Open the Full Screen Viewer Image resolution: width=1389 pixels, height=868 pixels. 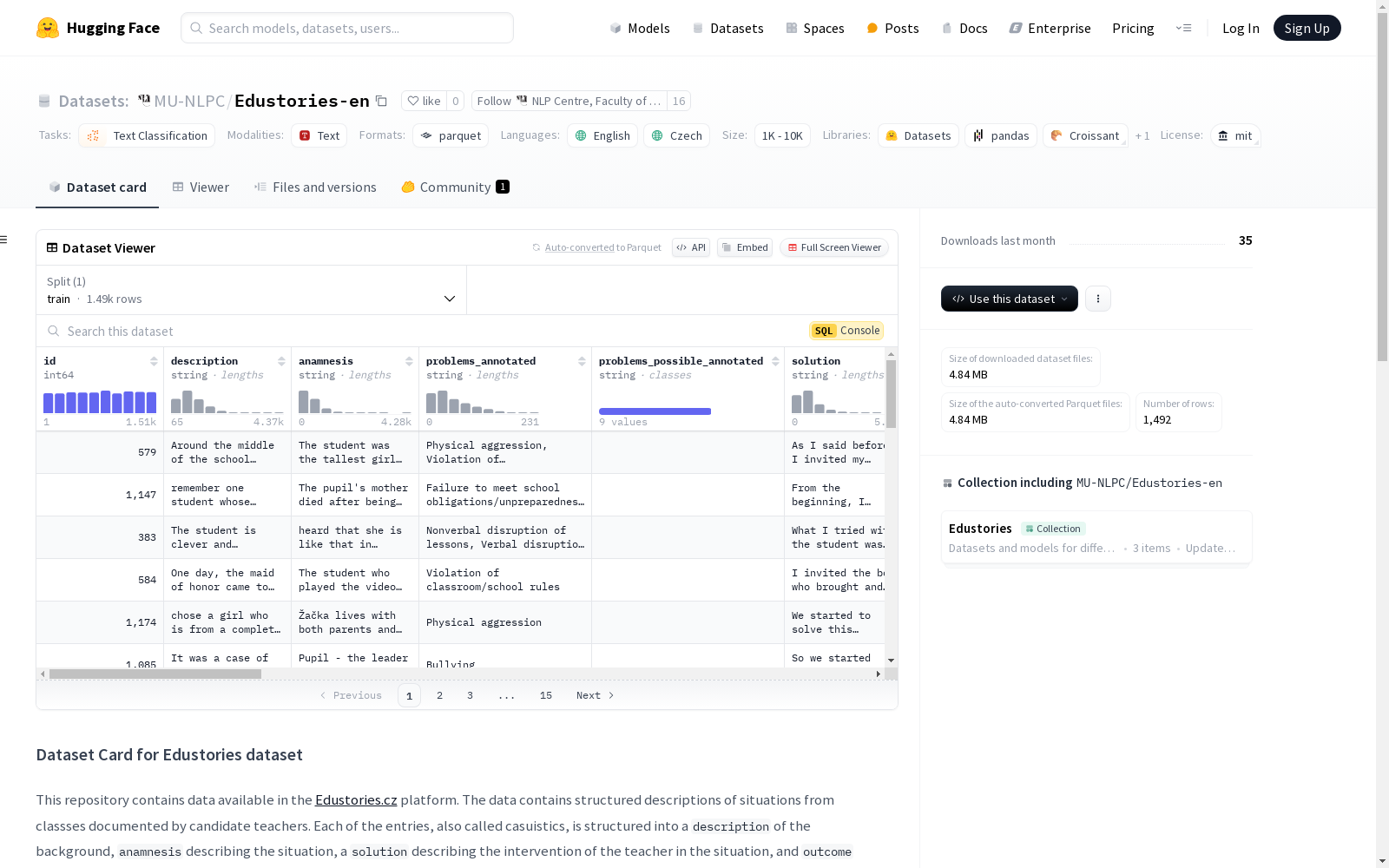pos(834,247)
